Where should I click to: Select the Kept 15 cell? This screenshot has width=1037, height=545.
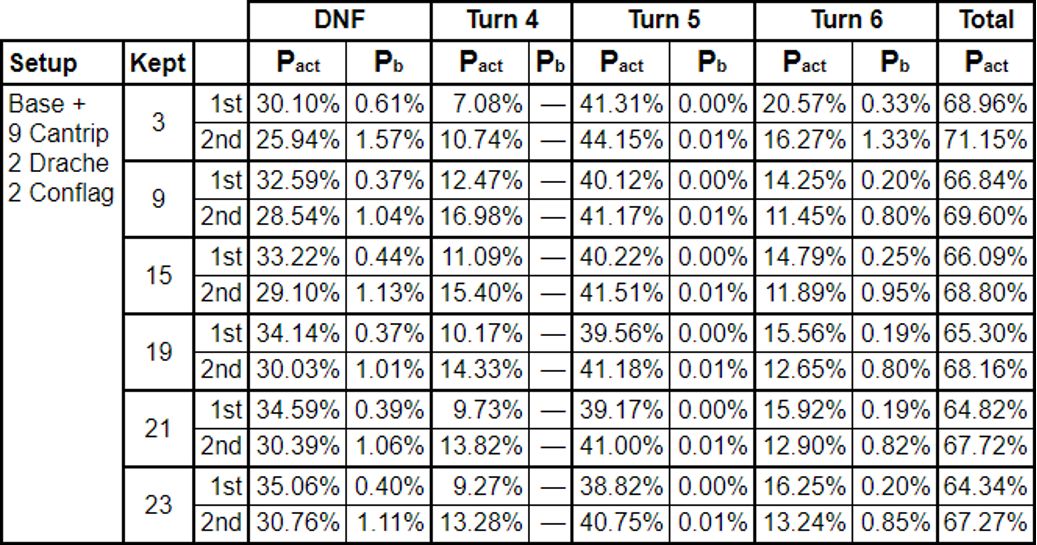tap(158, 275)
